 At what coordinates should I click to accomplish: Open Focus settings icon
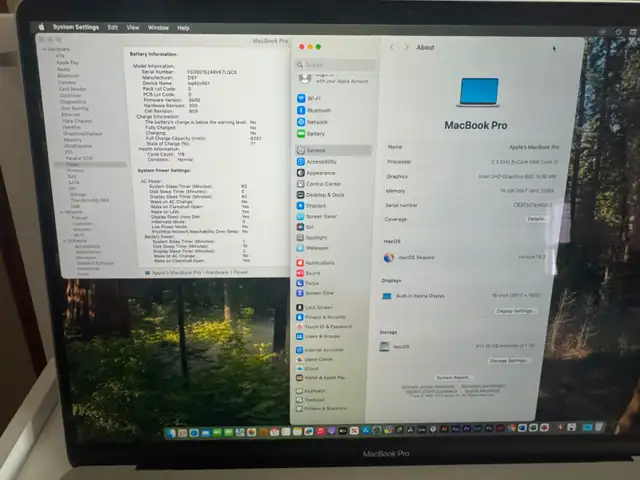tap(300, 283)
